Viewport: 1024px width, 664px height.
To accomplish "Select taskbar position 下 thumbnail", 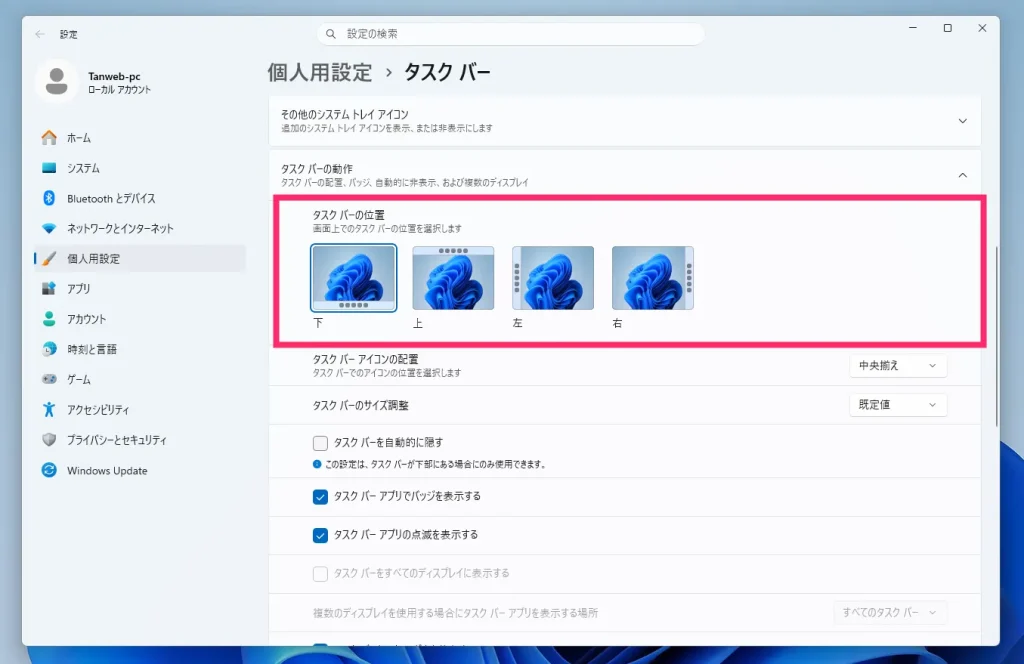I will (353, 278).
